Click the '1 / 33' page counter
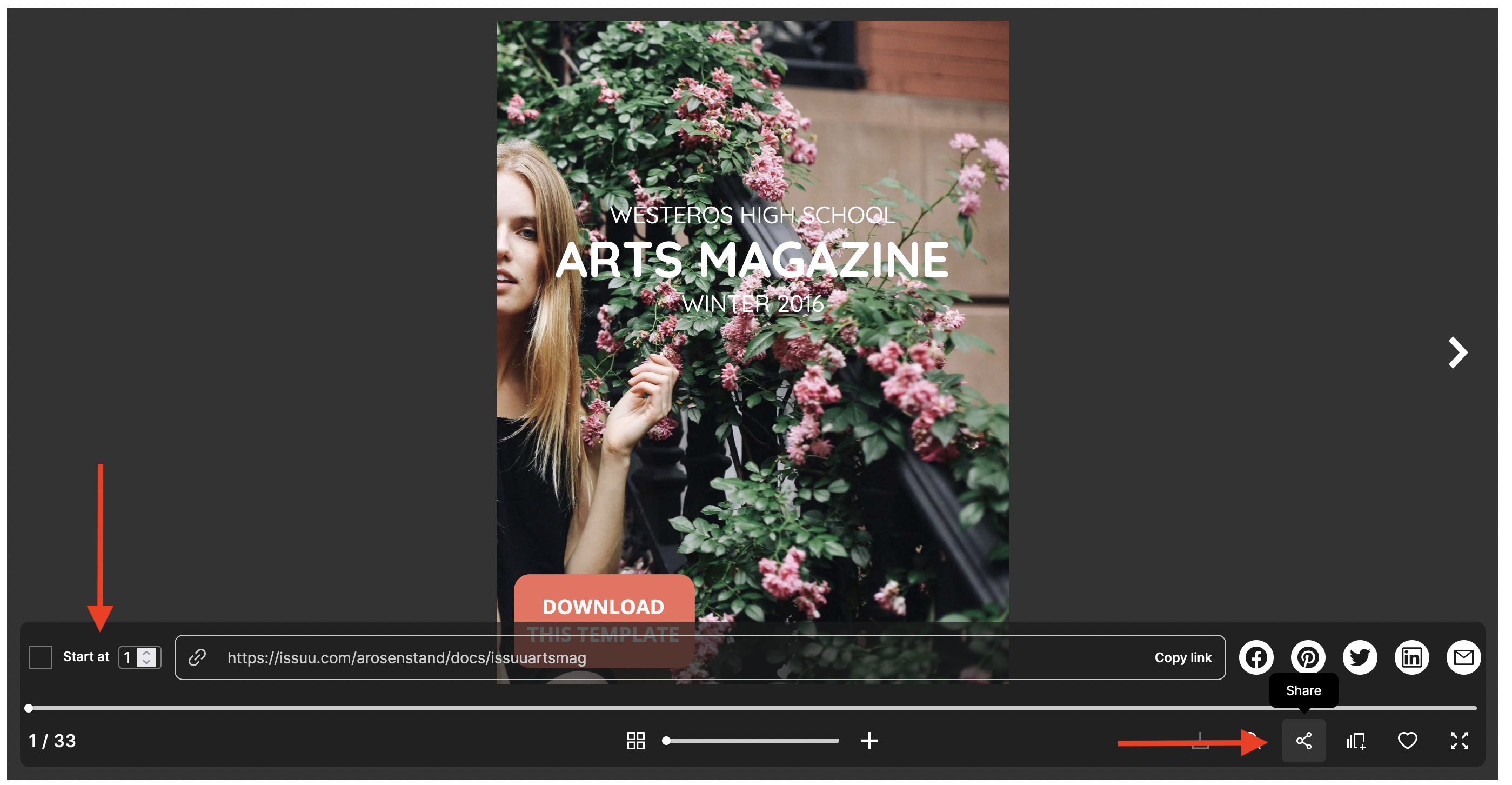This screenshot has height=785, width=1512. (x=52, y=740)
